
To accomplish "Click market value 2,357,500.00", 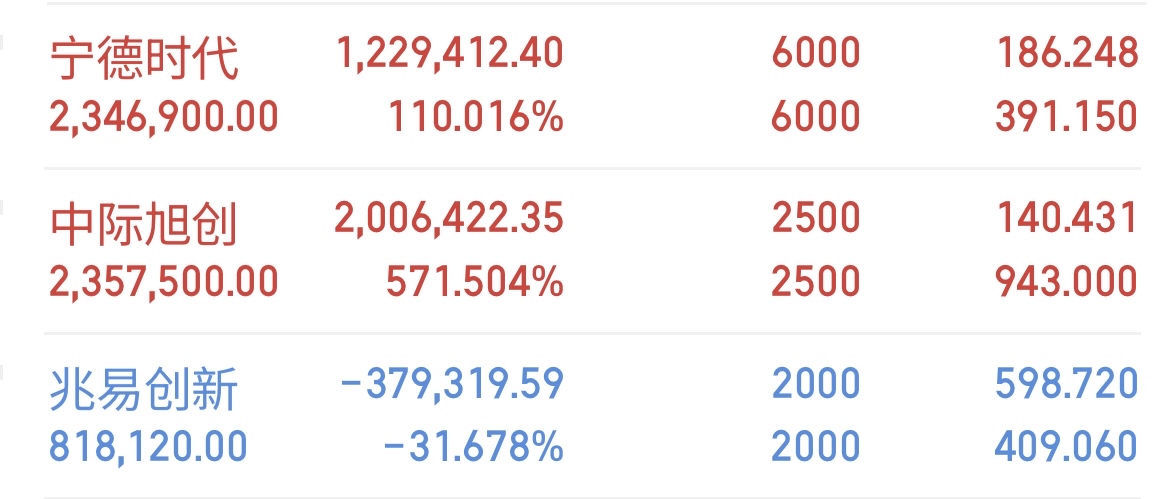I will (x=163, y=282).
